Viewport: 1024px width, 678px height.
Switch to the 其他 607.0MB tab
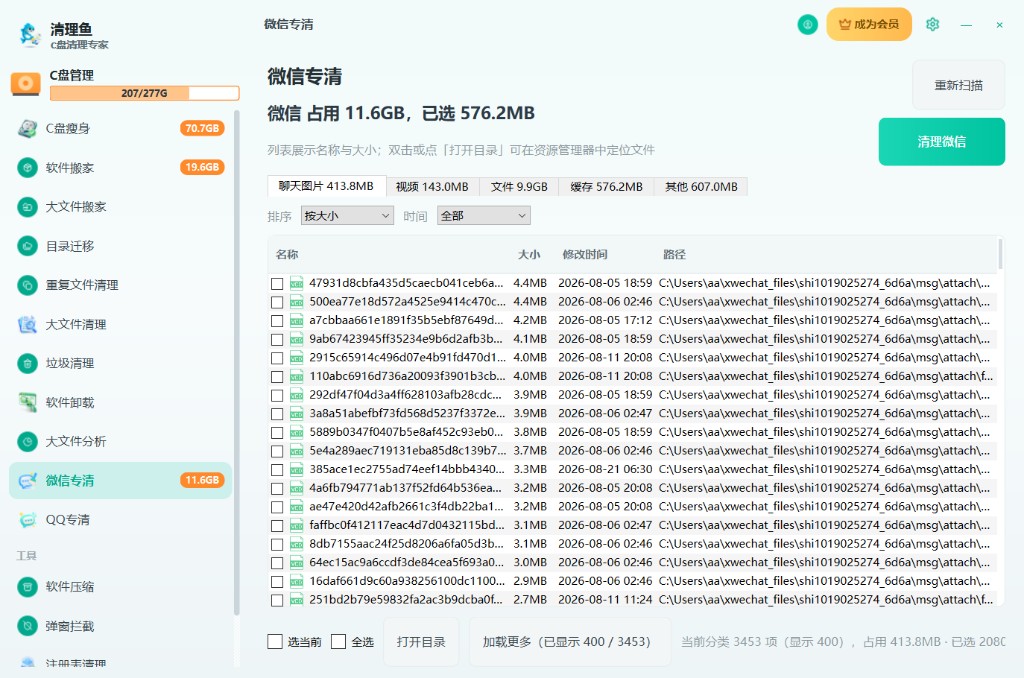click(701, 187)
